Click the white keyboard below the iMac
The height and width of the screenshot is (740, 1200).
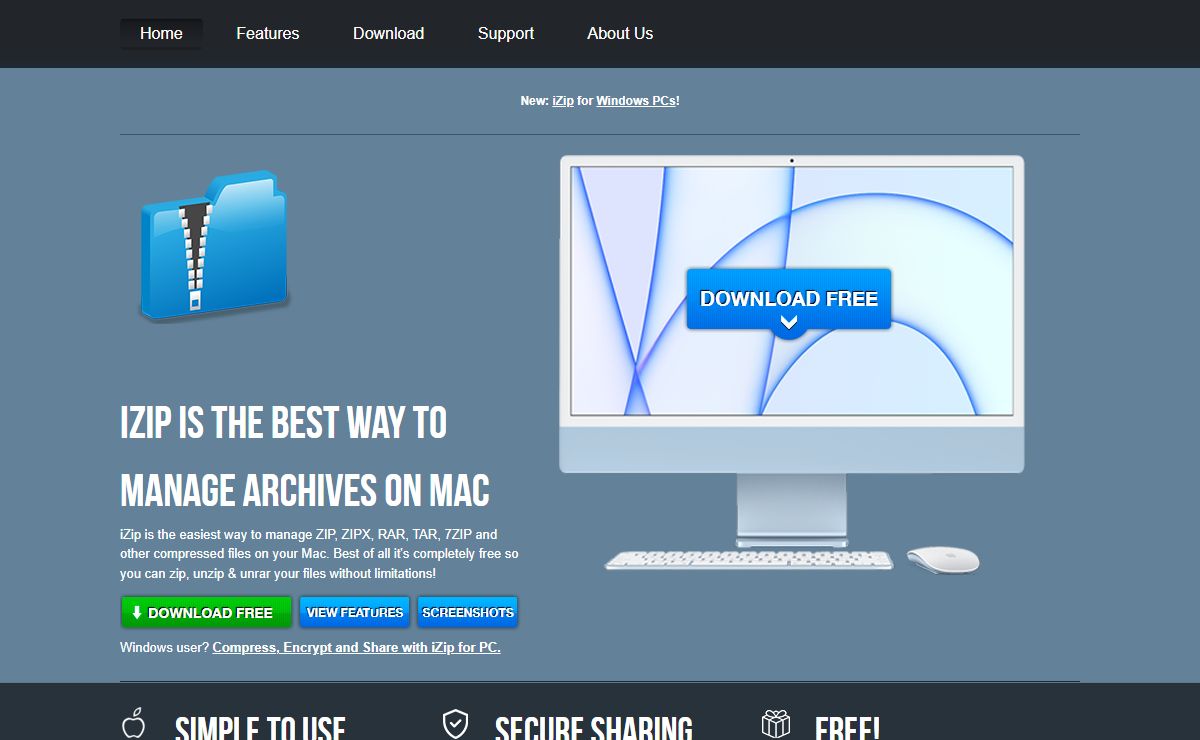coord(749,560)
